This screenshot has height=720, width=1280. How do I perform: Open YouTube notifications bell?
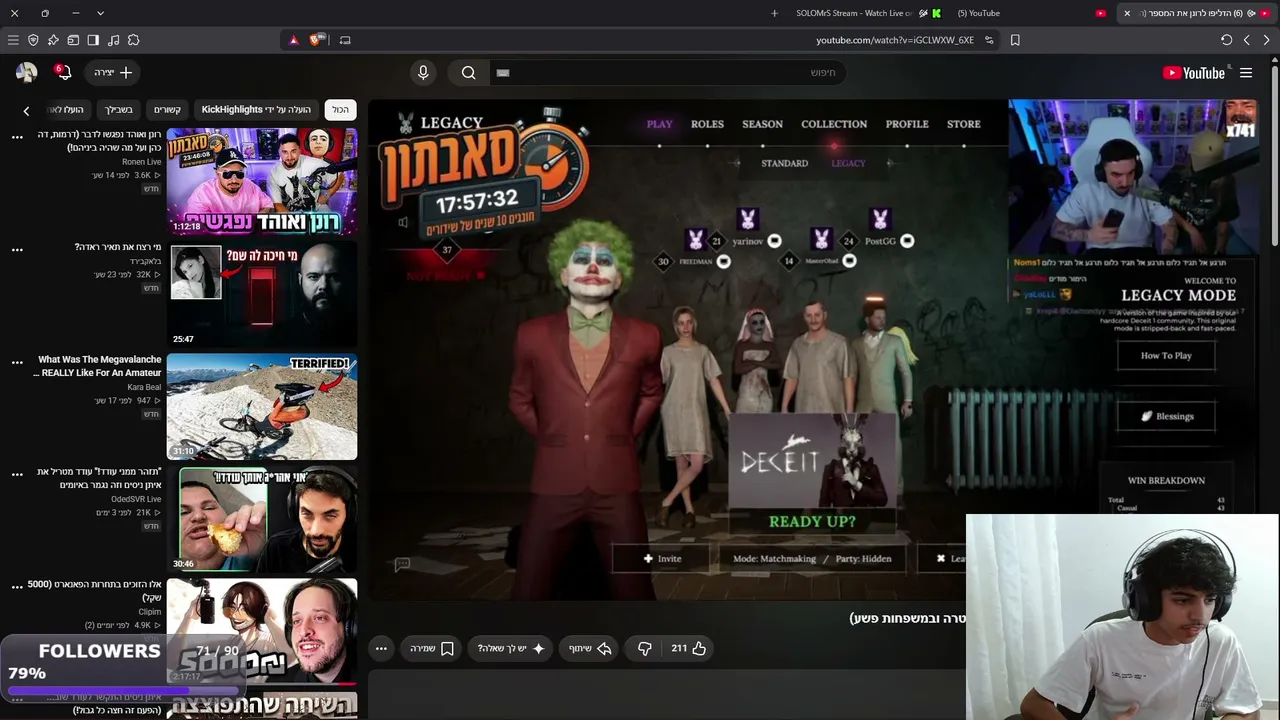62,72
